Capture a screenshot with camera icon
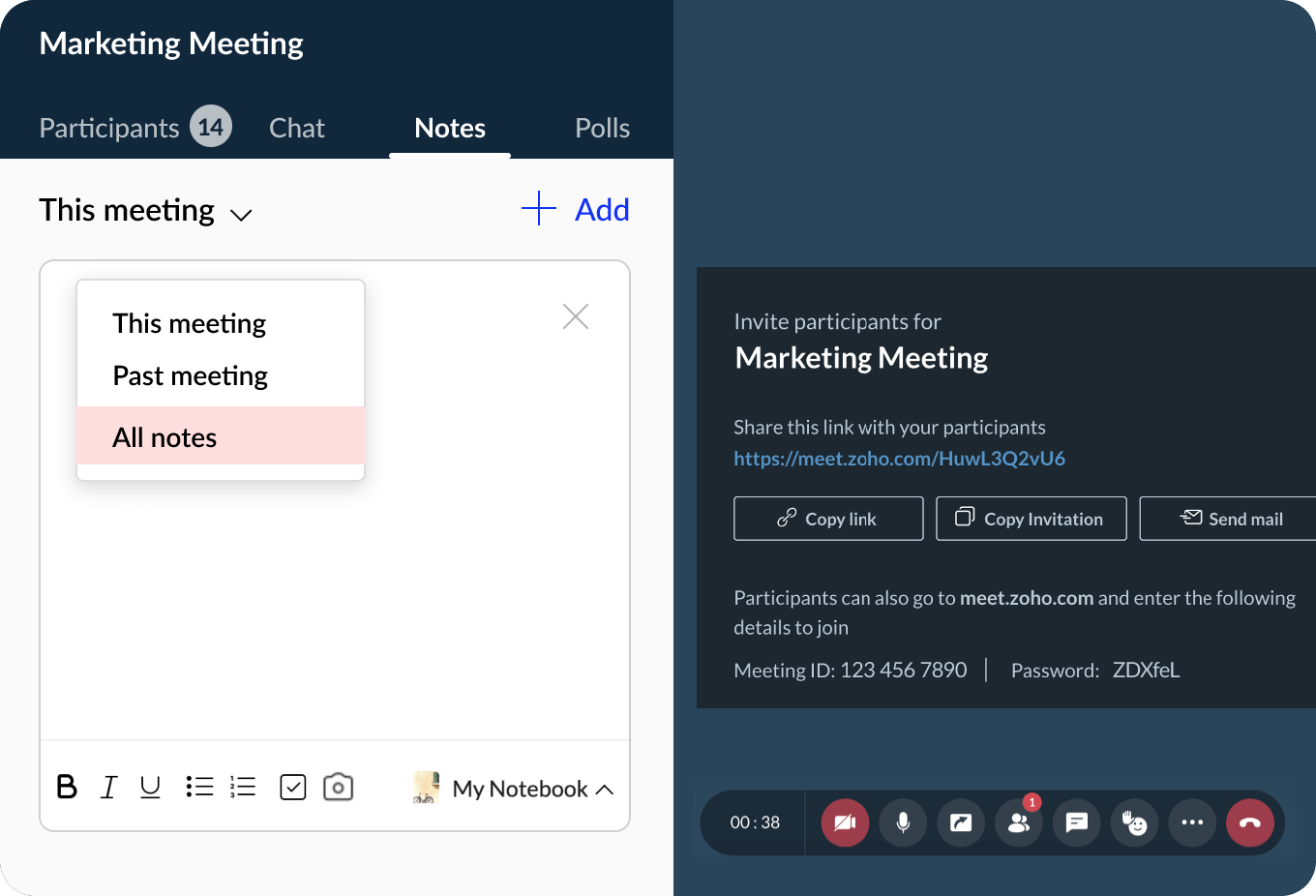 338,787
